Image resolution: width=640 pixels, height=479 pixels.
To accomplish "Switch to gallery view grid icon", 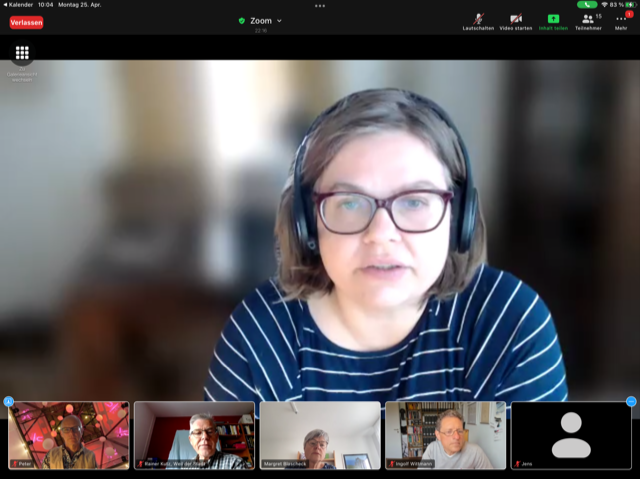I will coord(22,53).
